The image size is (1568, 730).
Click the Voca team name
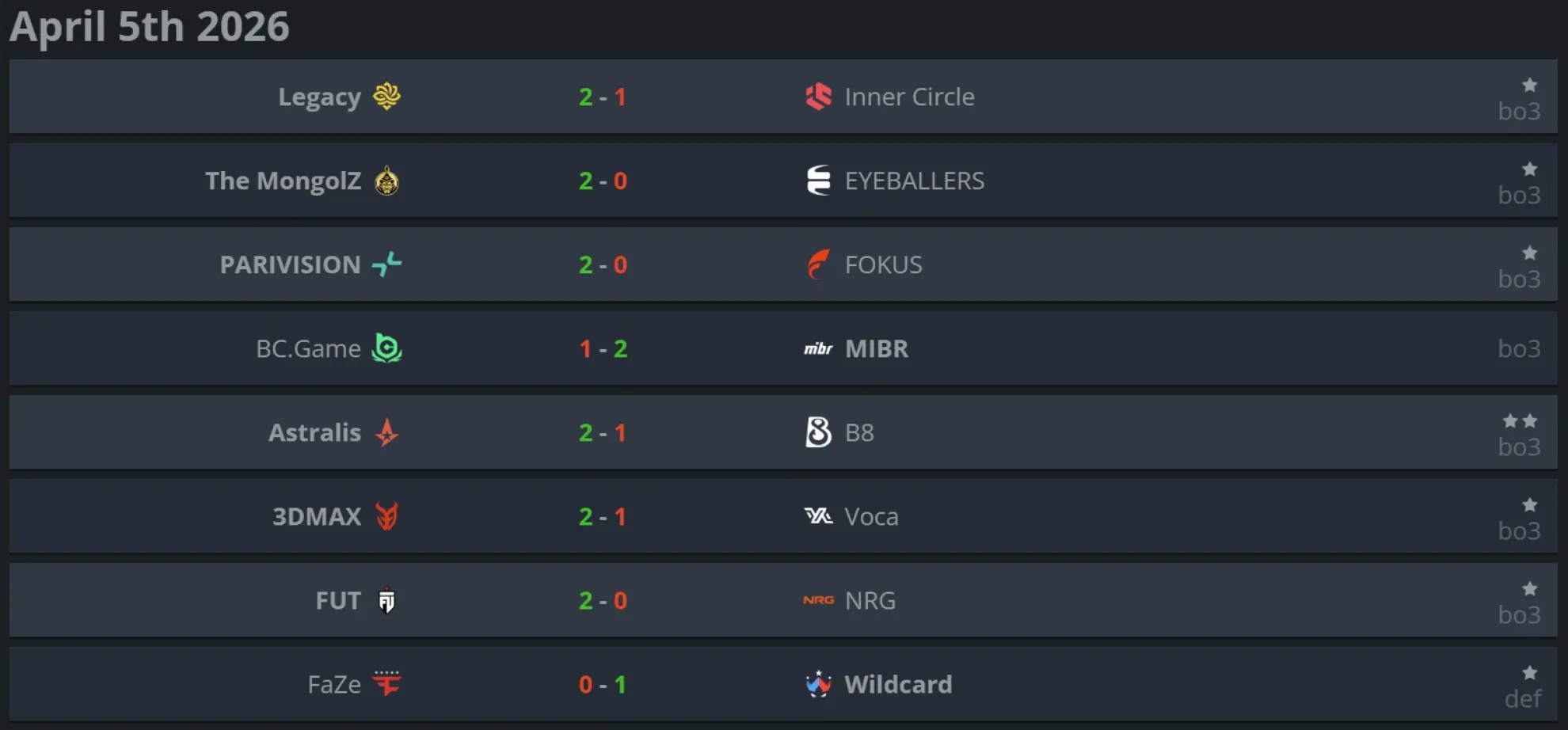pos(871,516)
